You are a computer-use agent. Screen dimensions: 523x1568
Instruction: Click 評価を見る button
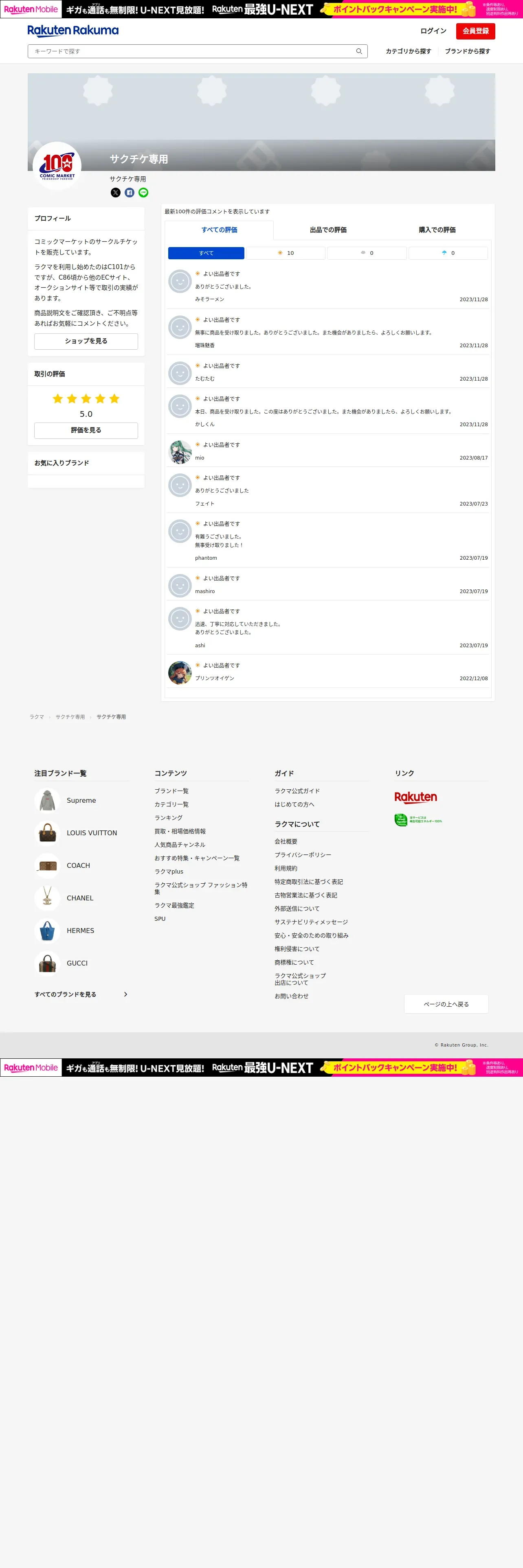(86, 430)
